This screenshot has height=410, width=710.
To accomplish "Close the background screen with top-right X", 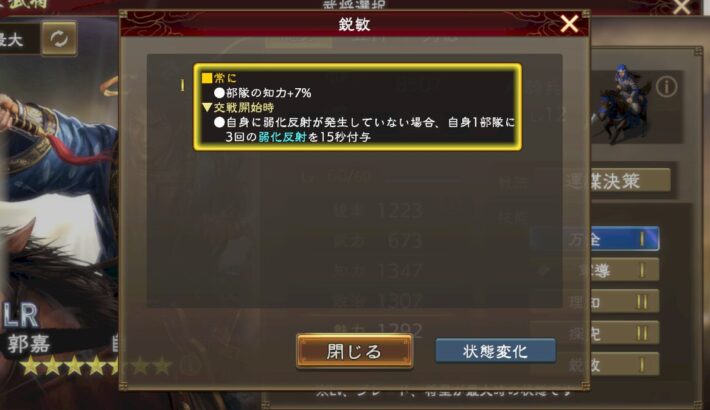I will (x=681, y=6).
